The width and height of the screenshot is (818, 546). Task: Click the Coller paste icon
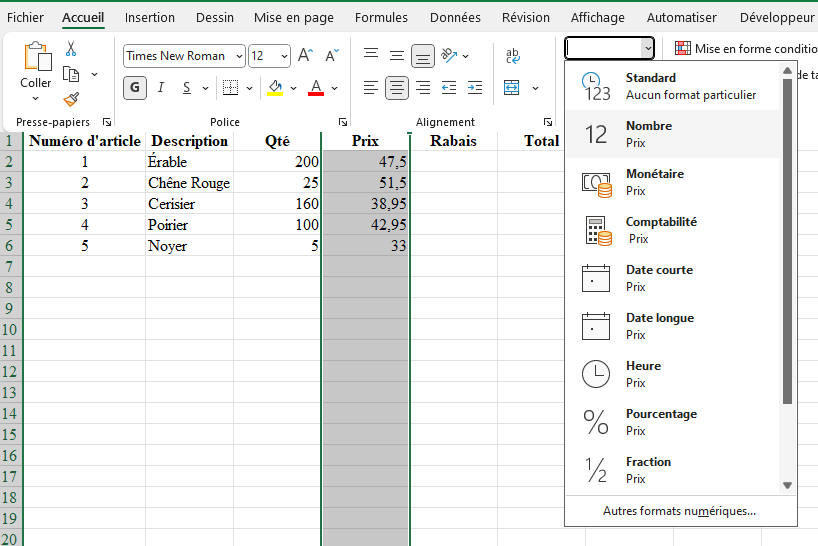pos(37,56)
